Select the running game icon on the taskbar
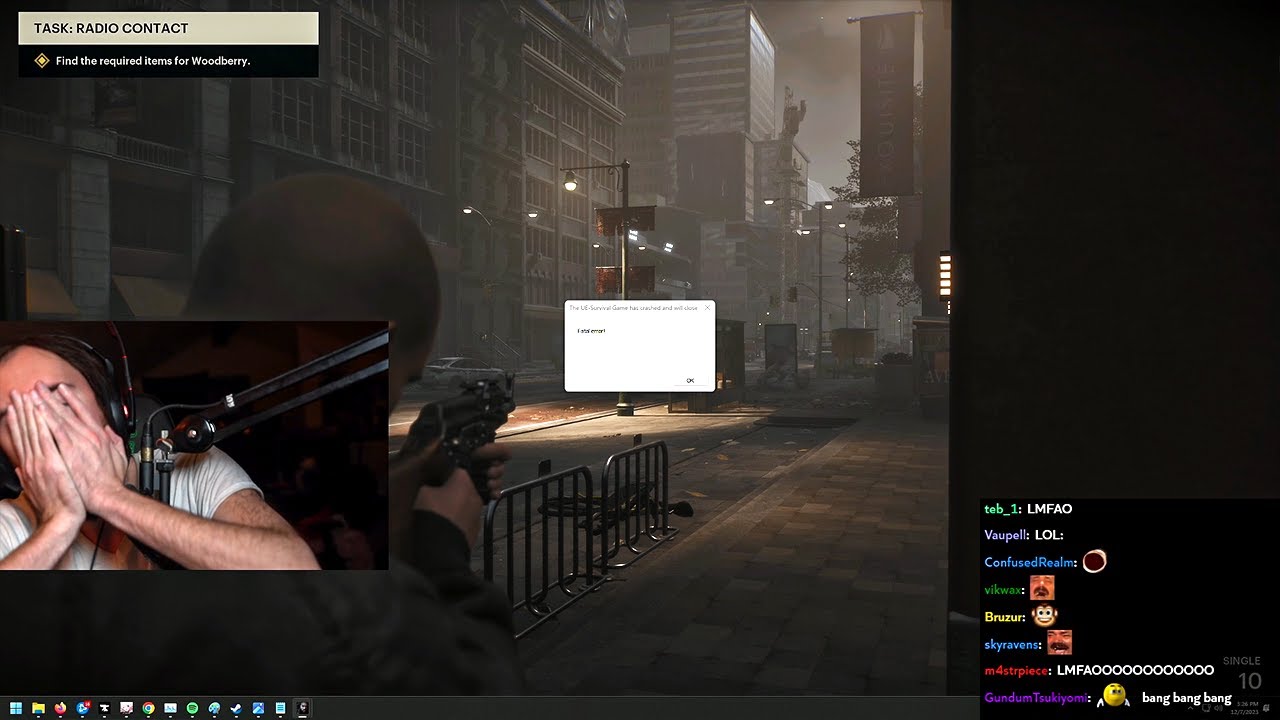1280x720 pixels. (x=303, y=709)
